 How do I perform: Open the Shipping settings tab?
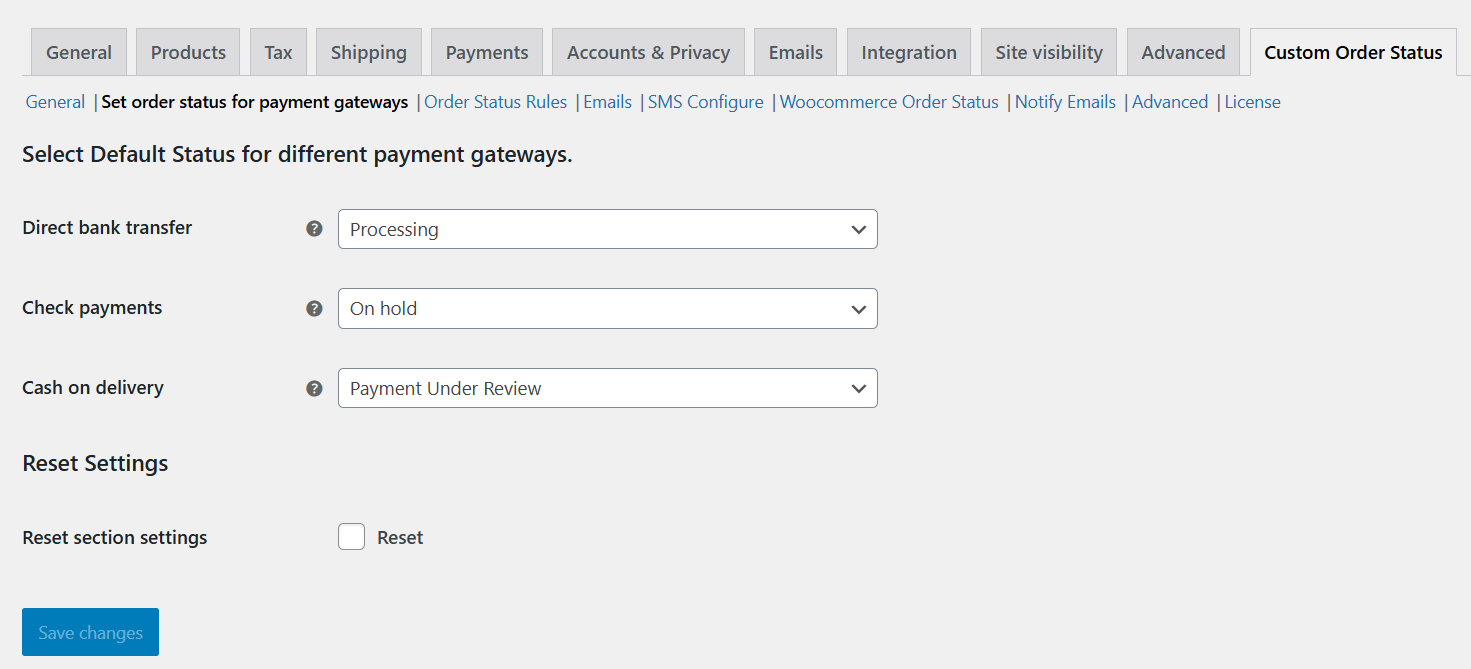[368, 51]
